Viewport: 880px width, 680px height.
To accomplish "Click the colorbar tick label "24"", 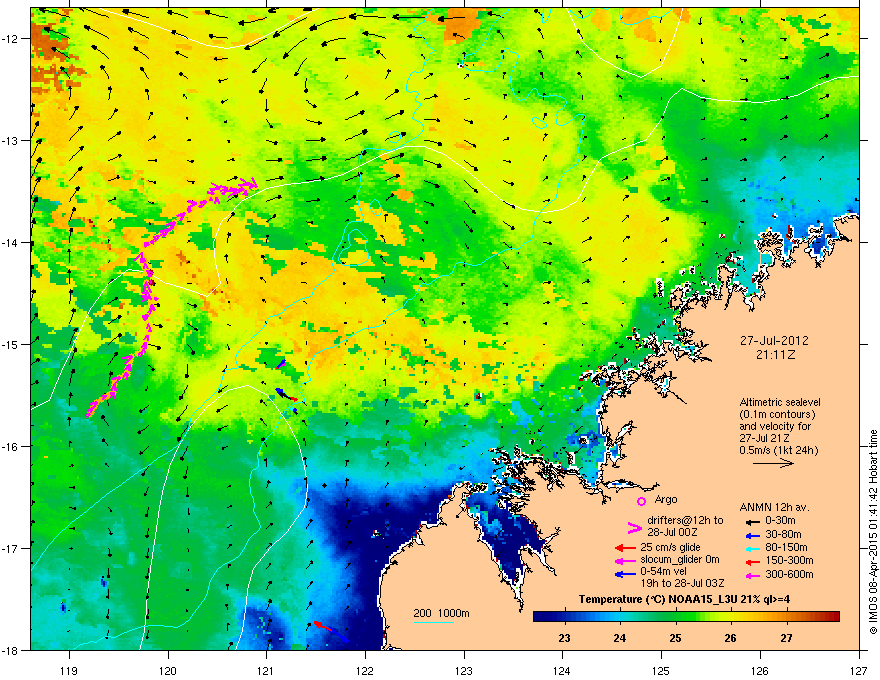I will click(620, 638).
